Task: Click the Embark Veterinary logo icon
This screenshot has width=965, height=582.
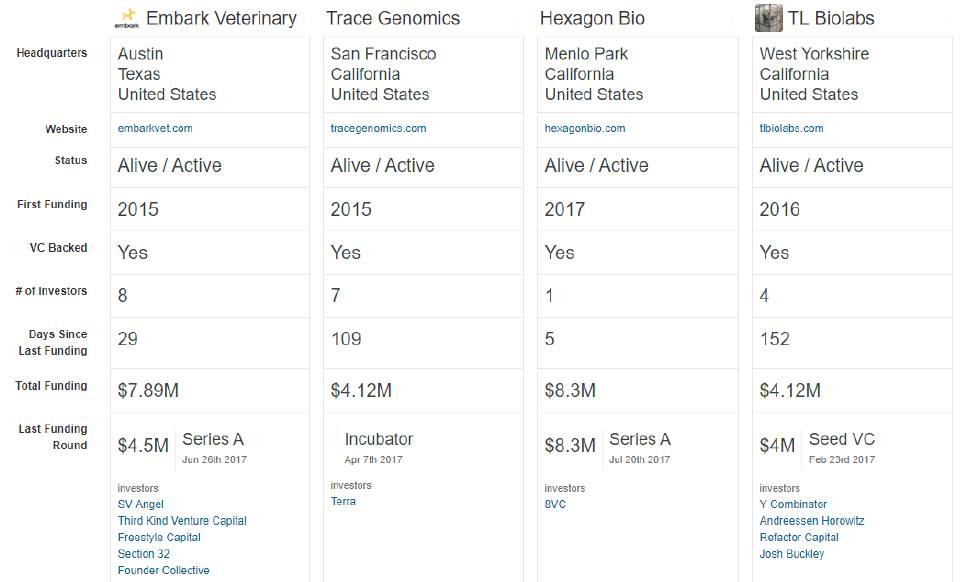Action: [x=127, y=18]
